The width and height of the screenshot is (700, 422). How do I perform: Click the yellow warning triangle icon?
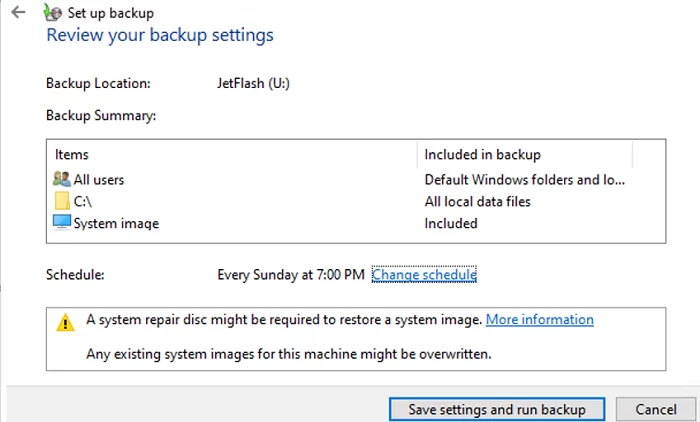coord(65,322)
